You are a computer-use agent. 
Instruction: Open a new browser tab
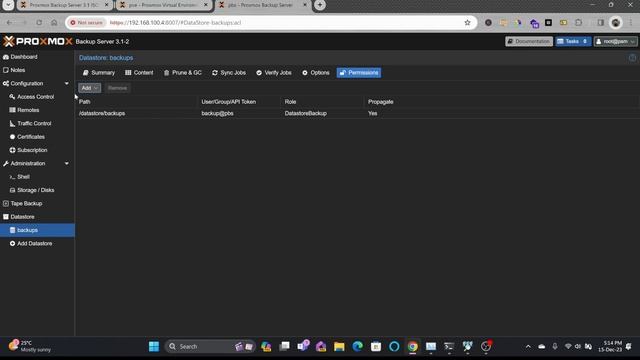pyautogui.click(x=320, y=5)
